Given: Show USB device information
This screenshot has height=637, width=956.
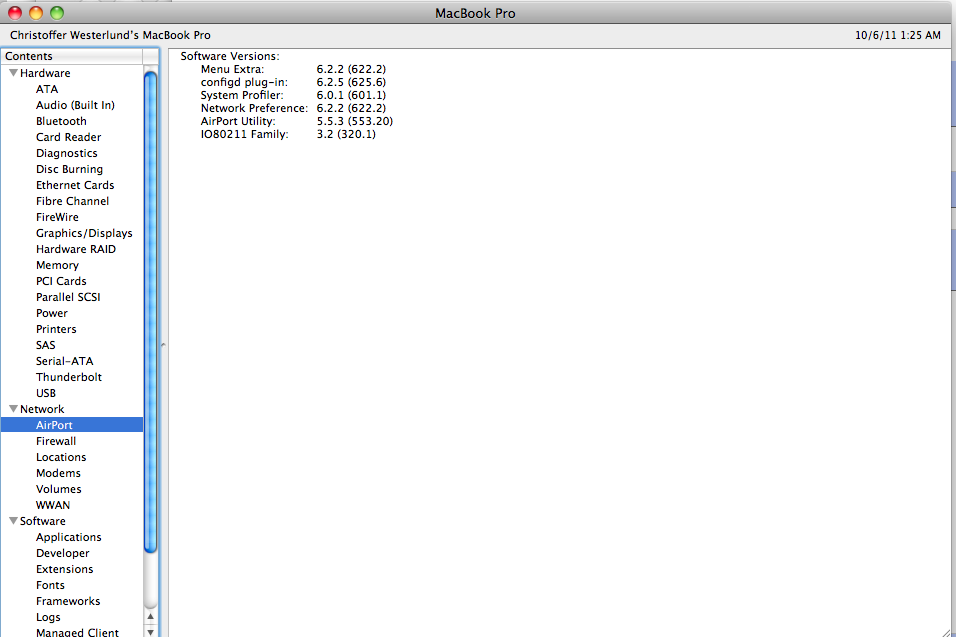Looking at the screenshot, I should click(46, 393).
